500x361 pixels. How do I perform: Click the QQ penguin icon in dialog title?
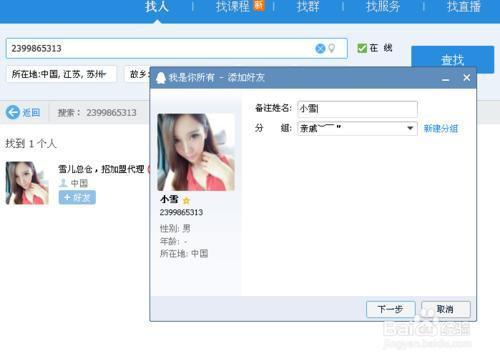[161, 78]
